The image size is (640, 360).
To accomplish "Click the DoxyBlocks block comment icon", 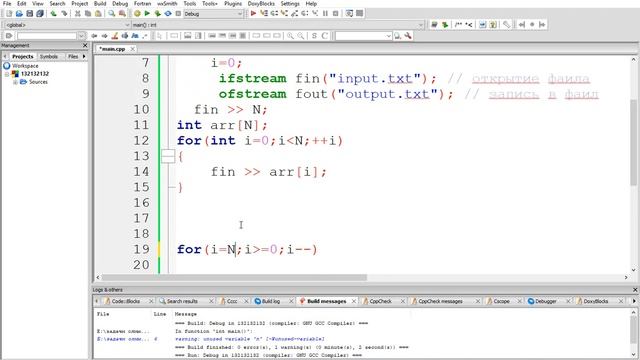I will click(x=458, y=25).
